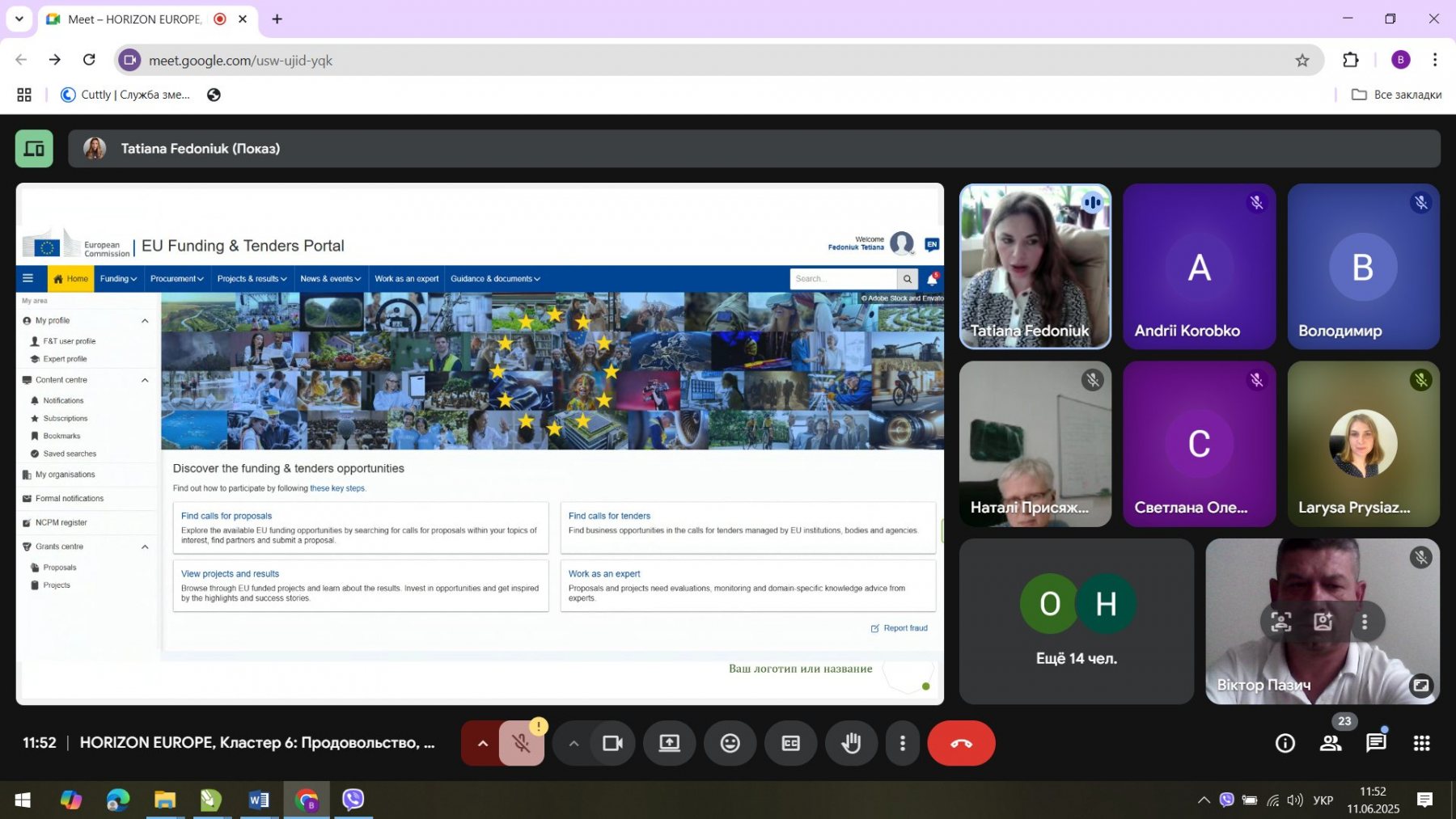Viewport: 1456px width, 819px height.
Task: Open Procurement dropdown in shared portal
Action: (x=176, y=279)
